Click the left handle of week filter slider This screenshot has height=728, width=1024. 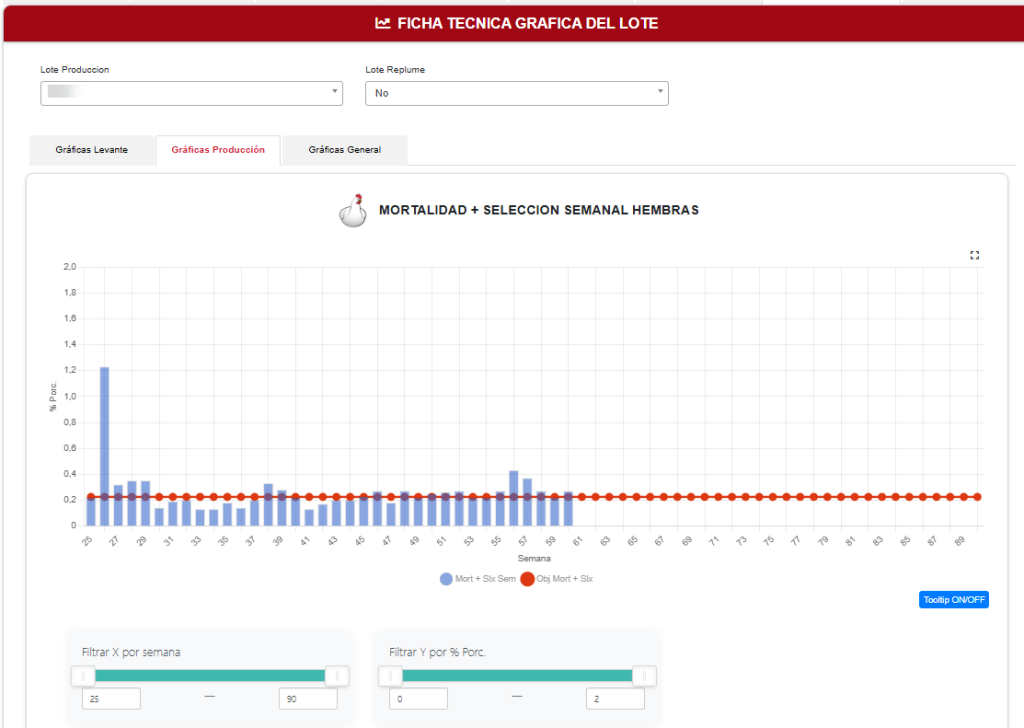(x=83, y=676)
